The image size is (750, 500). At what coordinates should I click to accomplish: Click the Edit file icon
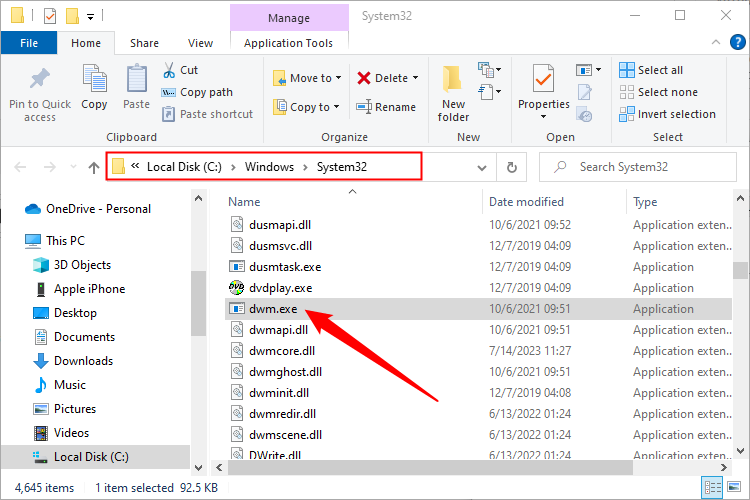(x=585, y=92)
